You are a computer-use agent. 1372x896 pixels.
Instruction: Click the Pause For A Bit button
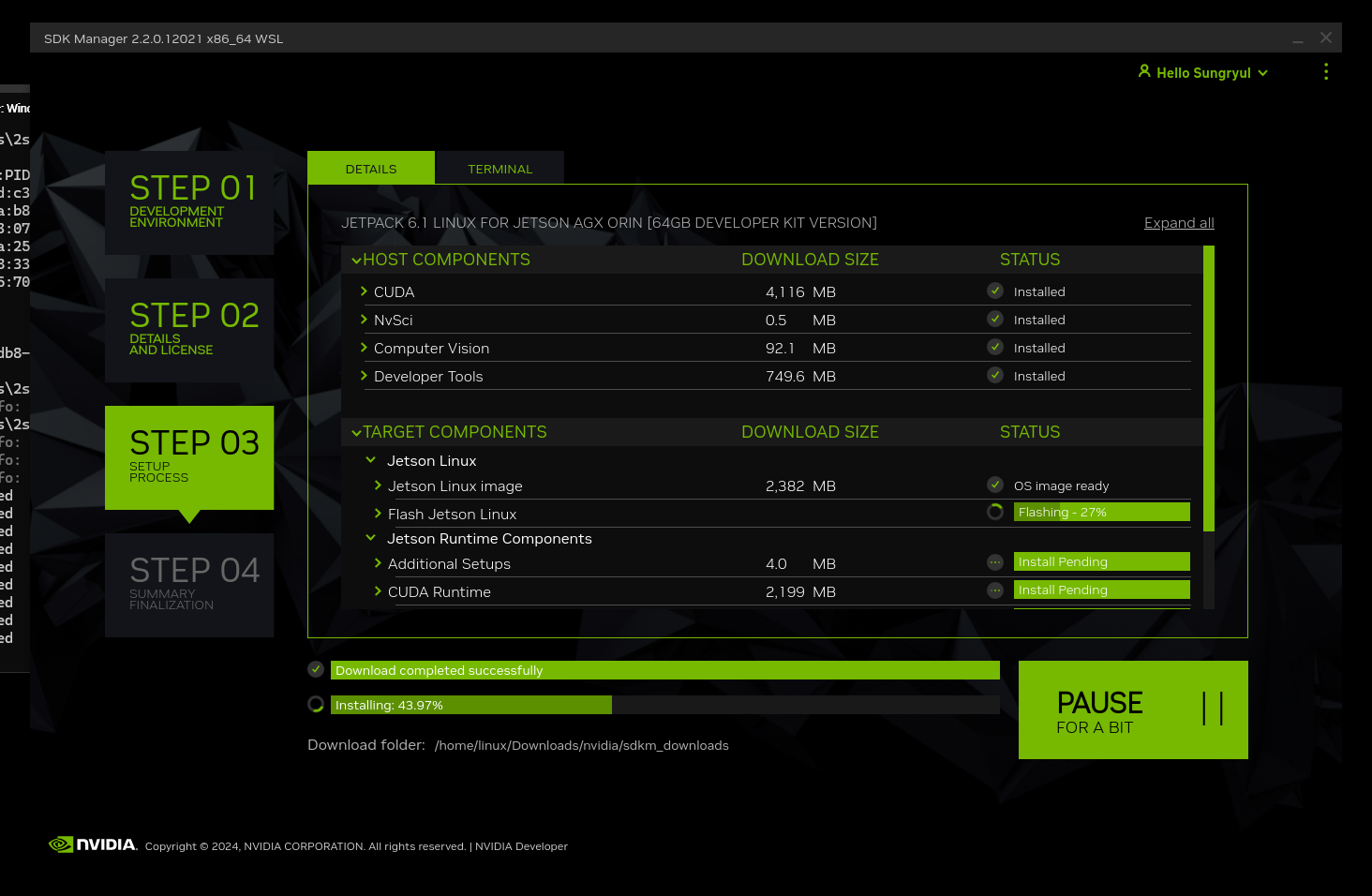tap(1133, 709)
